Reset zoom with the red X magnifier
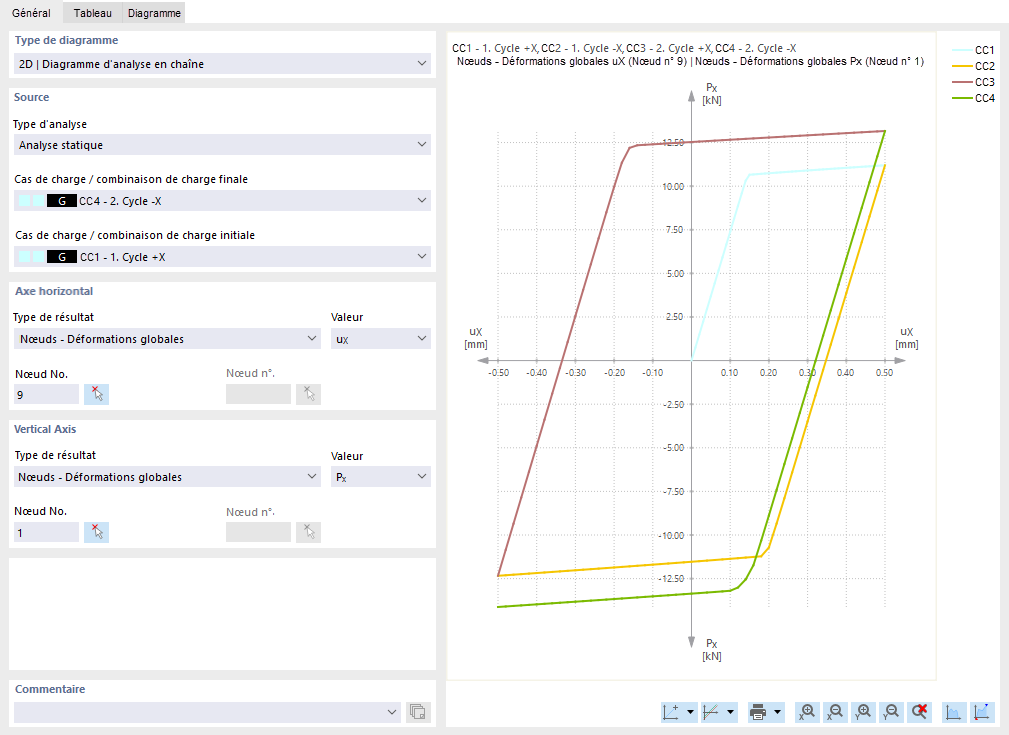 pyautogui.click(x=920, y=712)
